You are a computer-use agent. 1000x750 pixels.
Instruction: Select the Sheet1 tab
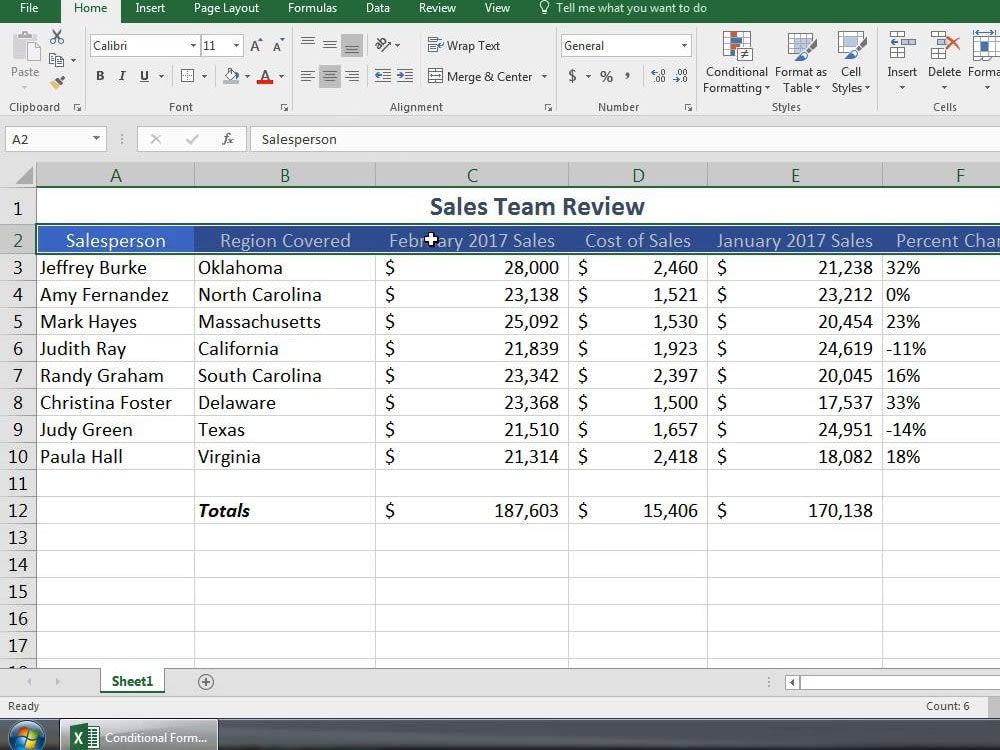click(x=133, y=681)
